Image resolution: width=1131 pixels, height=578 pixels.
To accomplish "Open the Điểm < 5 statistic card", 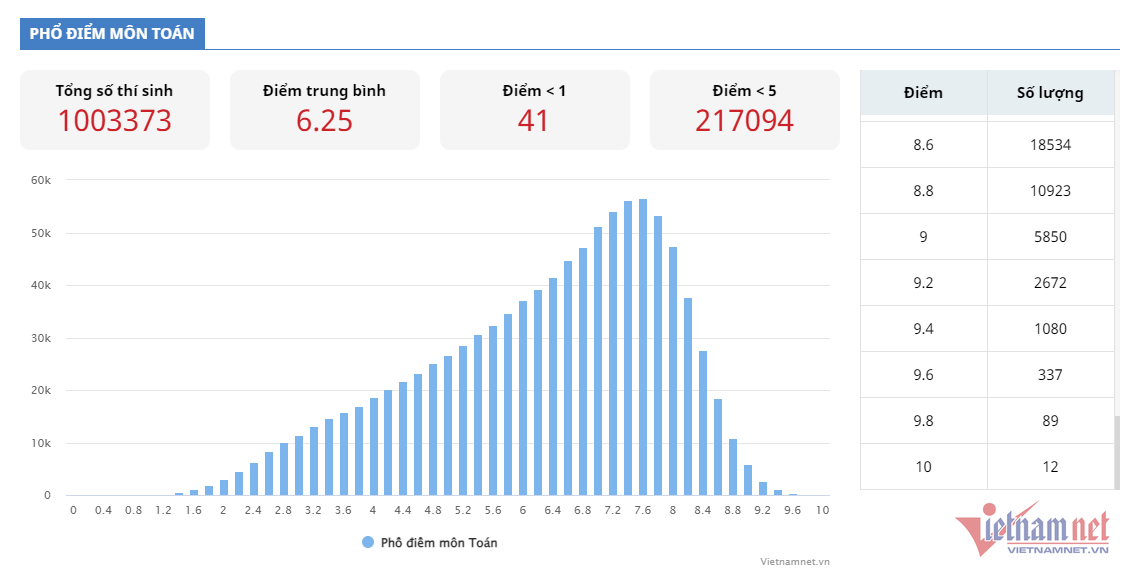I will (x=744, y=110).
